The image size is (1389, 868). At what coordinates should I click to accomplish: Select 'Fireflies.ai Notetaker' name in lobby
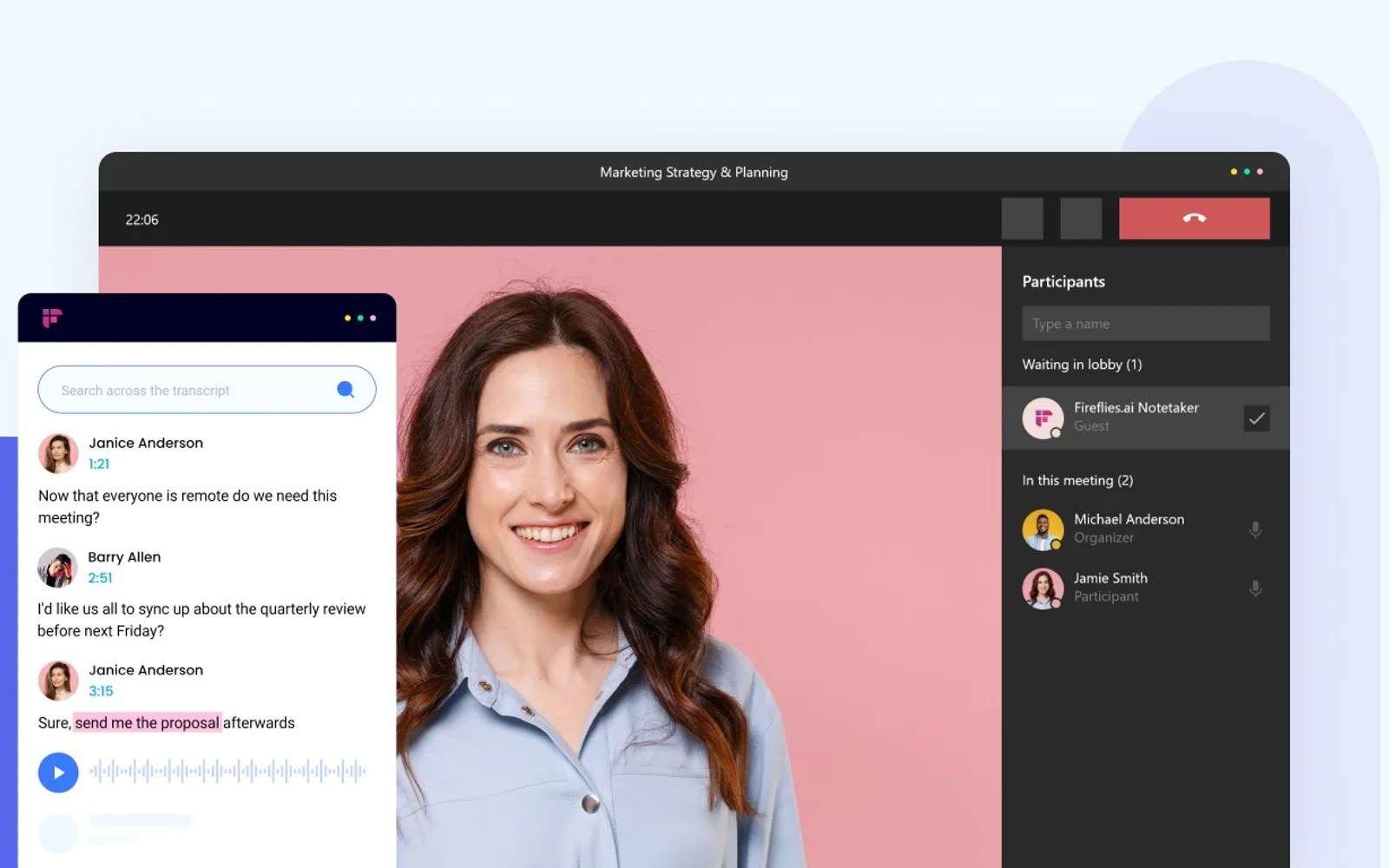tap(1136, 407)
